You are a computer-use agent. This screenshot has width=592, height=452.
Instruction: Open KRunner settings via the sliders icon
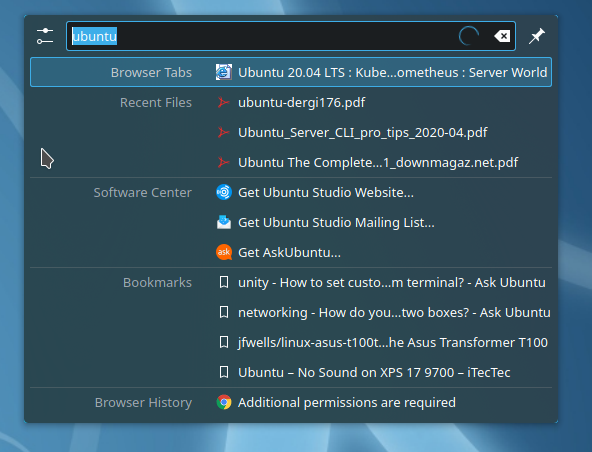click(x=45, y=36)
